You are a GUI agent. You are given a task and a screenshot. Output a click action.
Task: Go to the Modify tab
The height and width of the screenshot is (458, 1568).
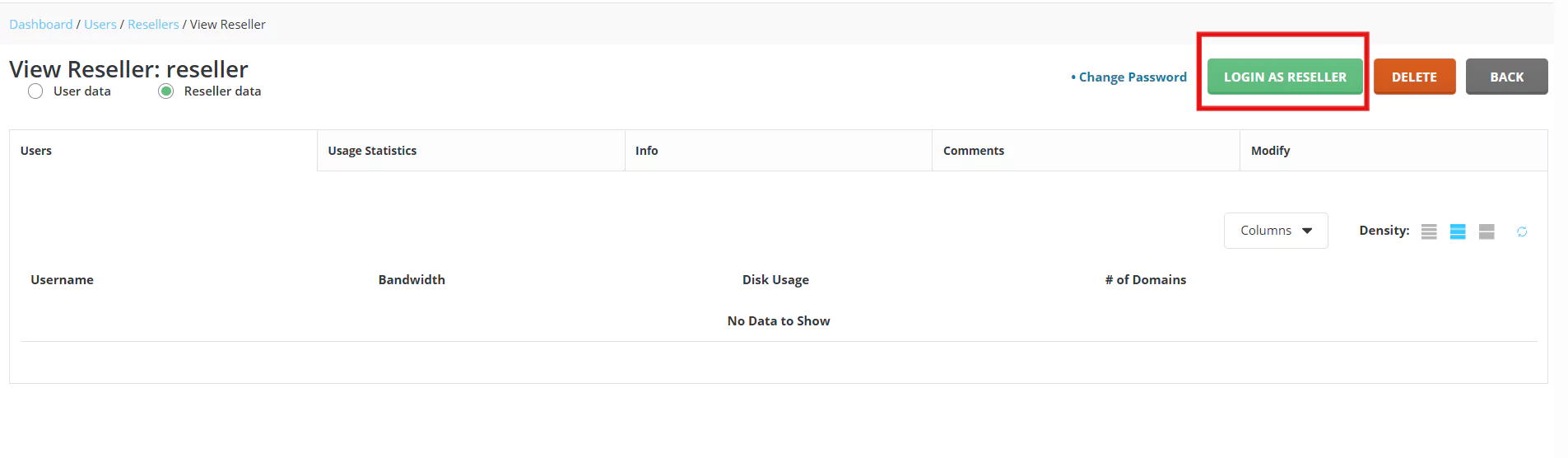tap(1270, 151)
